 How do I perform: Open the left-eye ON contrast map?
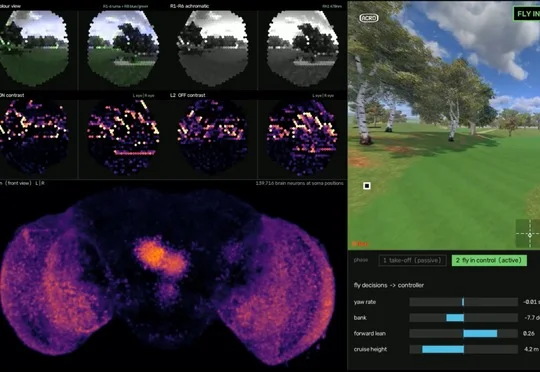pos(34,137)
